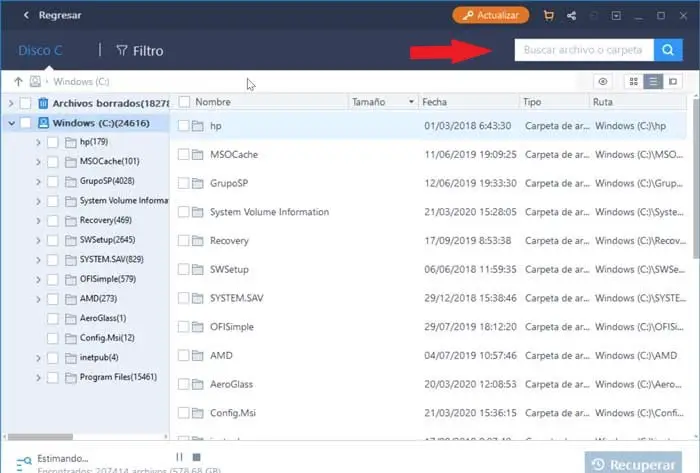Select Config.Msi(12) in the tree
This screenshot has width=700, height=473.
[x=107, y=338]
